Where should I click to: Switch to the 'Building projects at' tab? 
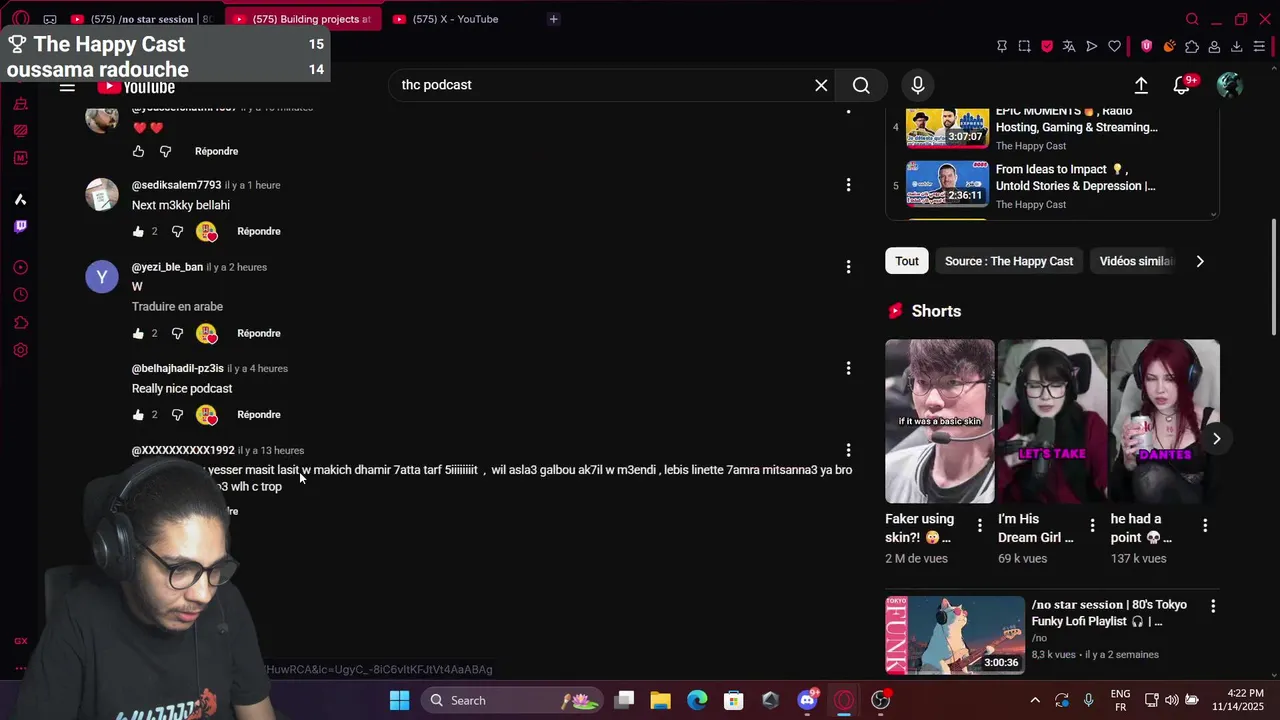[x=305, y=19]
